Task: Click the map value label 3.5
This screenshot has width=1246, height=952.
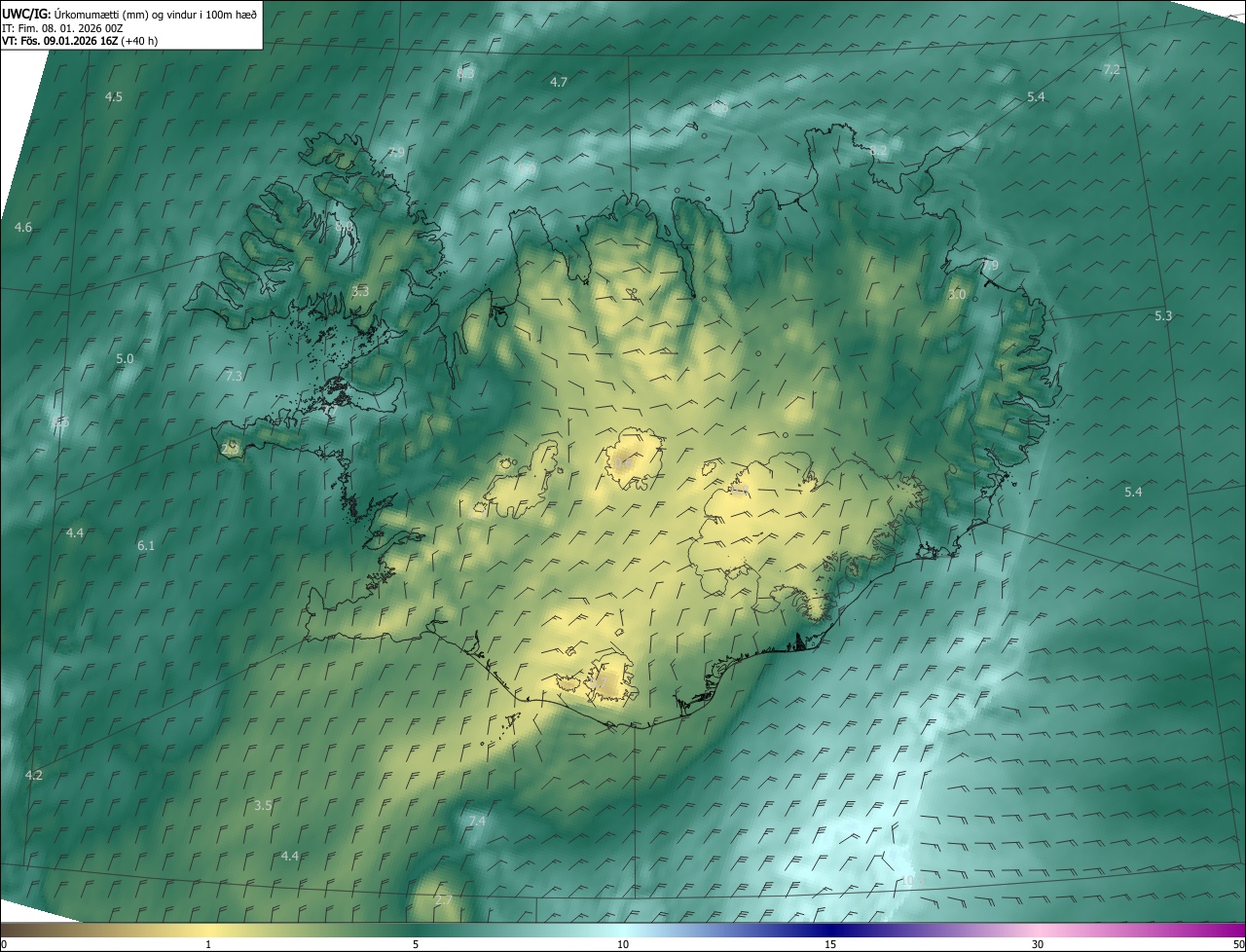Action: tap(263, 806)
